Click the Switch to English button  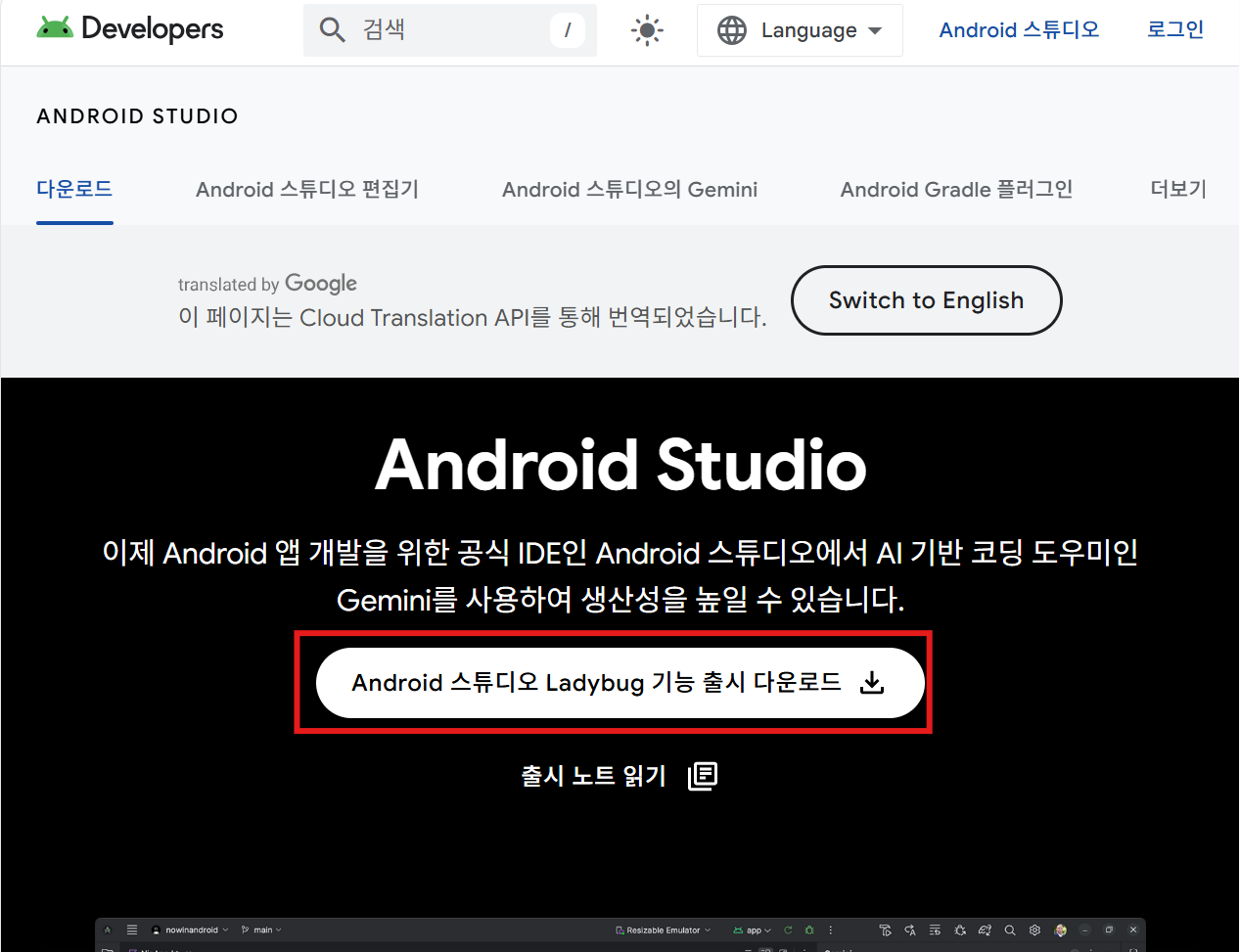click(926, 300)
